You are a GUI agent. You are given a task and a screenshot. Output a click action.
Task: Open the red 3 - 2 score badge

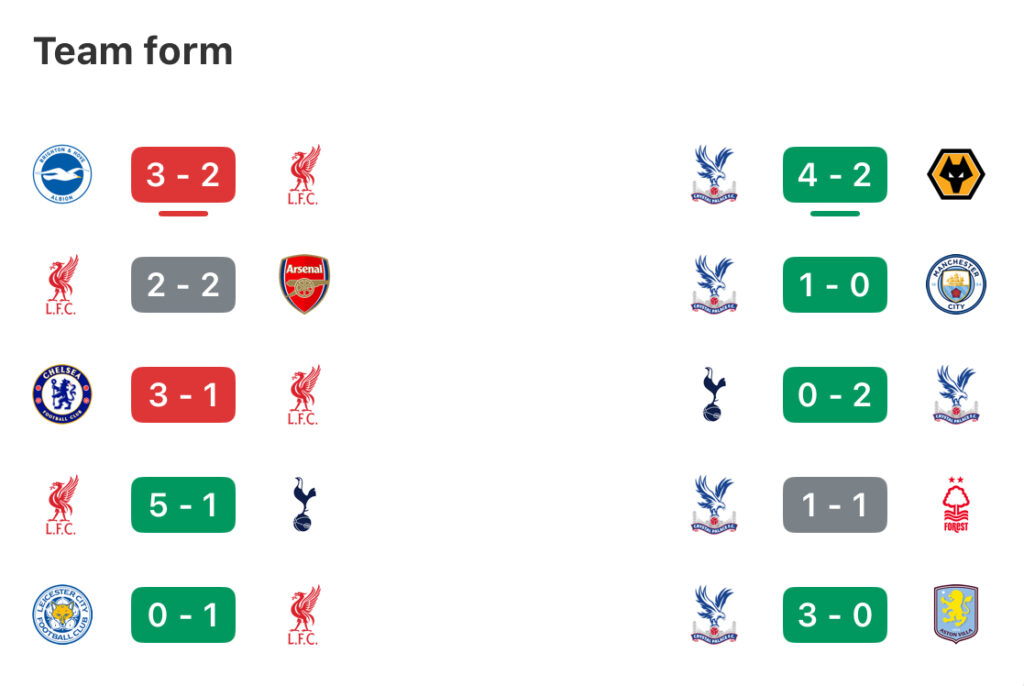pyautogui.click(x=183, y=174)
